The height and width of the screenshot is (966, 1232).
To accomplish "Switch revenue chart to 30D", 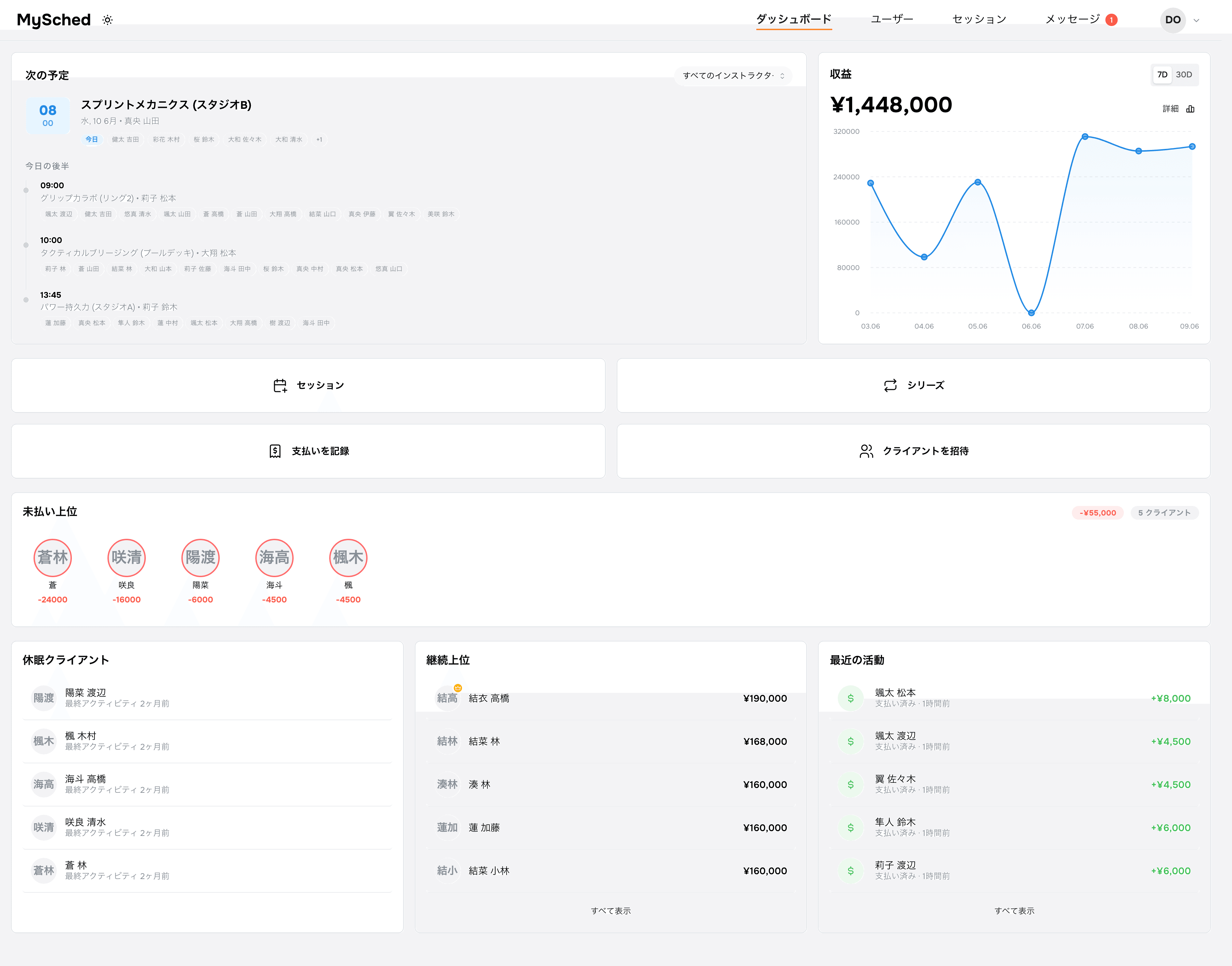I will point(1184,75).
